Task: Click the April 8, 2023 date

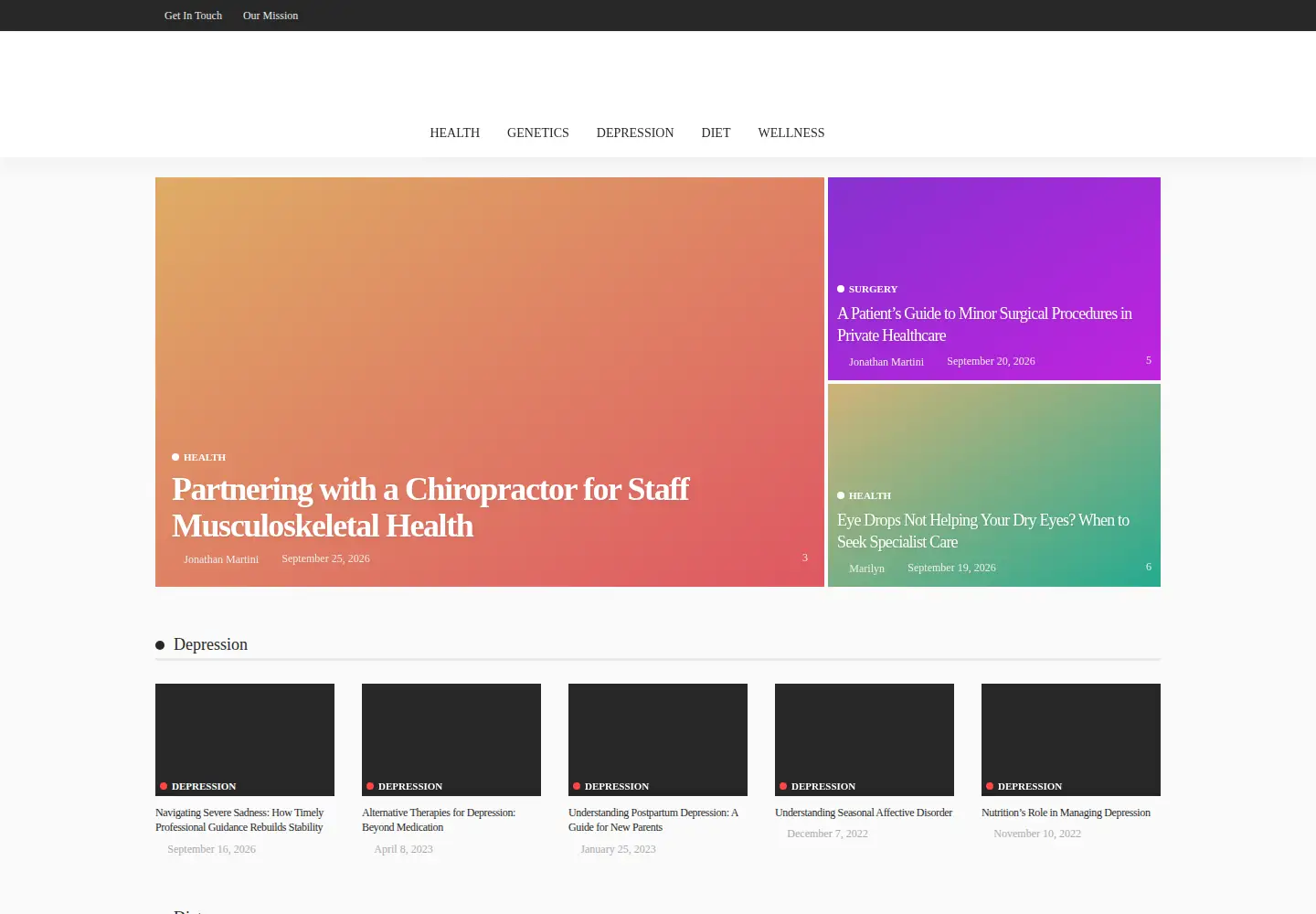Action: tap(403, 849)
